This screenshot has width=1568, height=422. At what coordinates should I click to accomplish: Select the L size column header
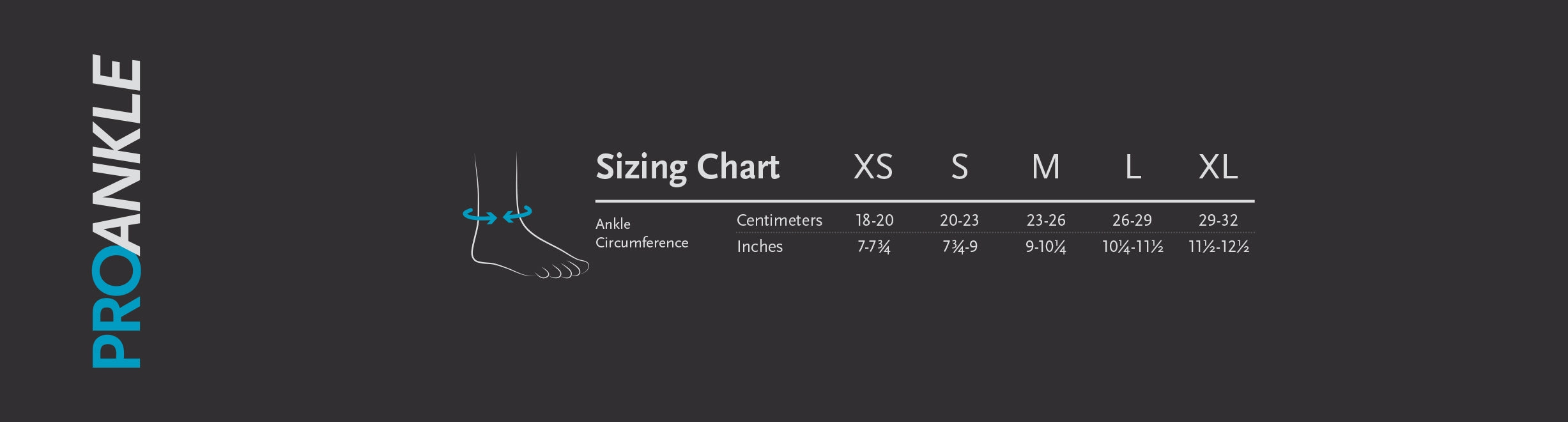[1132, 167]
